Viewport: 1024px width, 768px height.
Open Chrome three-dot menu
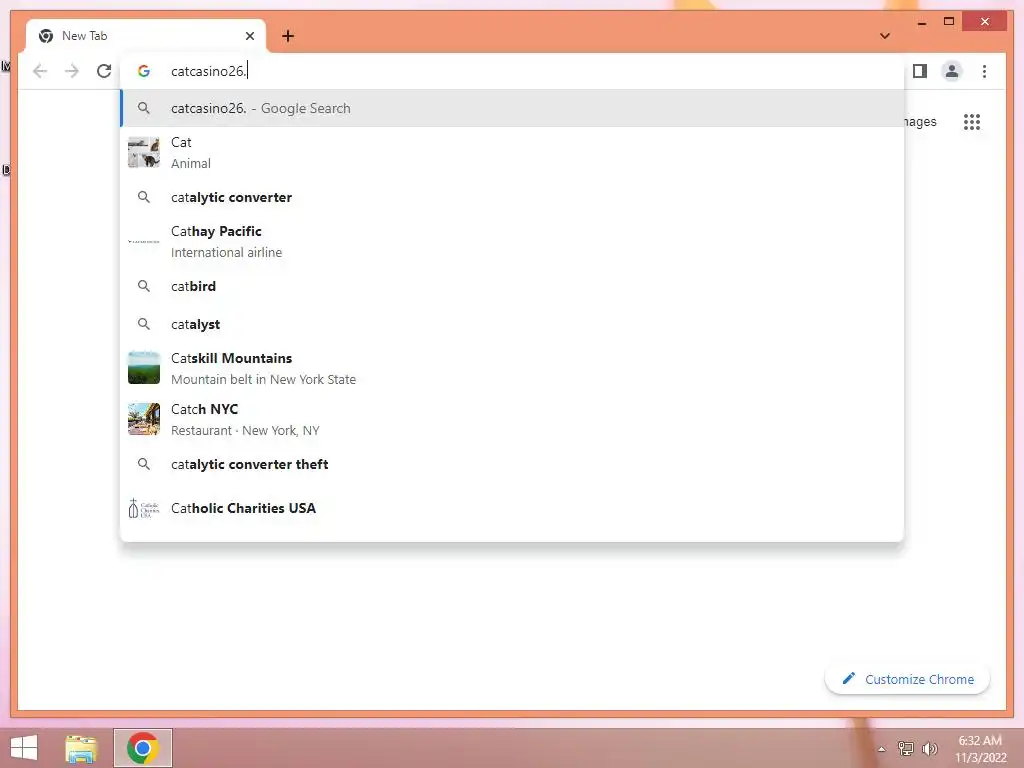pyautogui.click(x=984, y=71)
